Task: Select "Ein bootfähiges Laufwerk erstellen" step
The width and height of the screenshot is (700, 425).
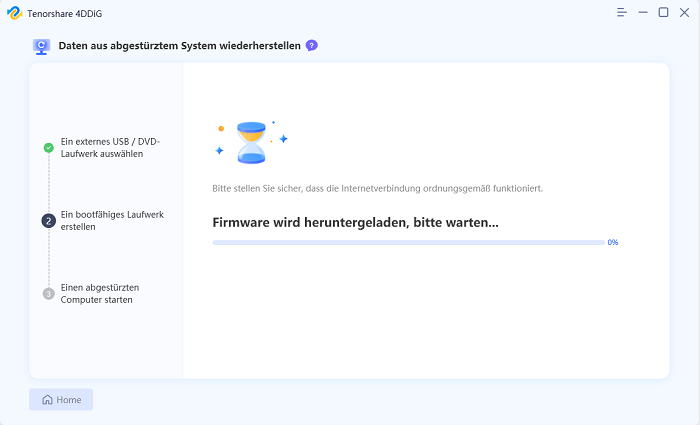Action: pyautogui.click(x=112, y=221)
